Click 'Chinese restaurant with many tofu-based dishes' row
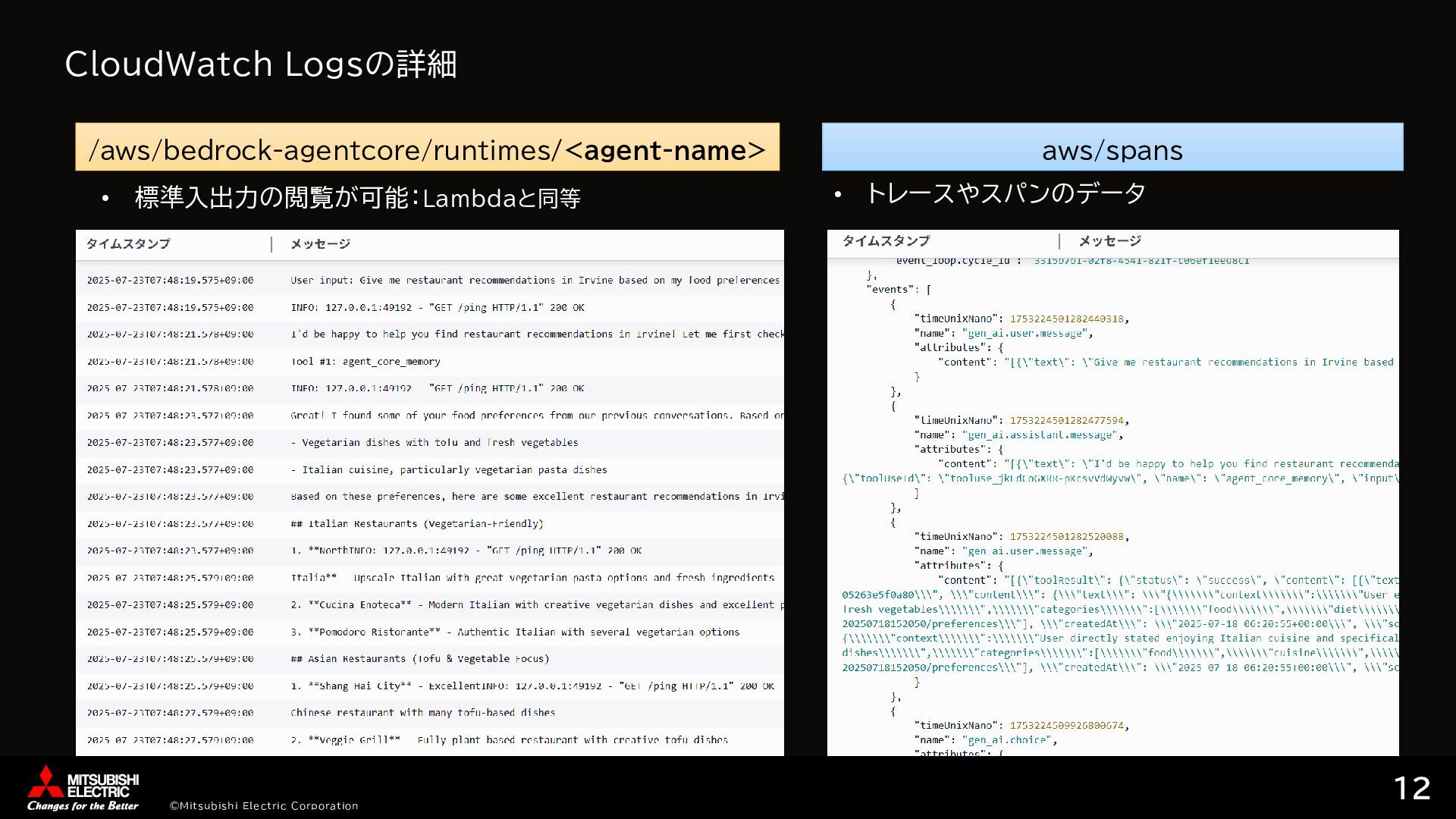 click(x=430, y=713)
